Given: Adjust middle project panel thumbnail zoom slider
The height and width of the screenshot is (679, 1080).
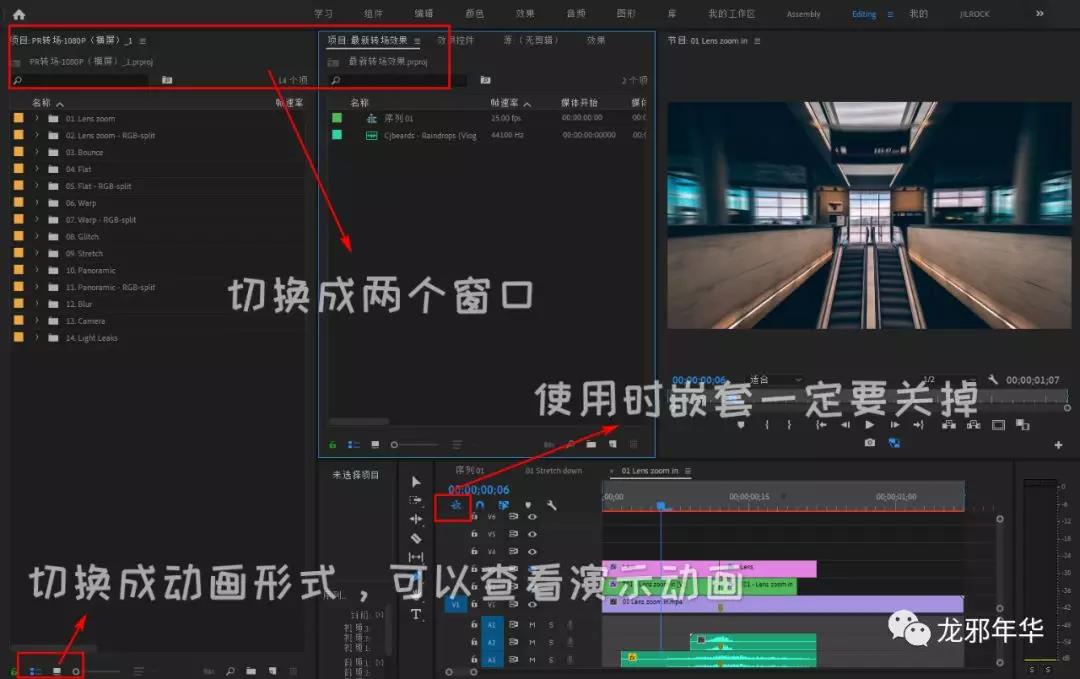Looking at the screenshot, I should pos(414,445).
